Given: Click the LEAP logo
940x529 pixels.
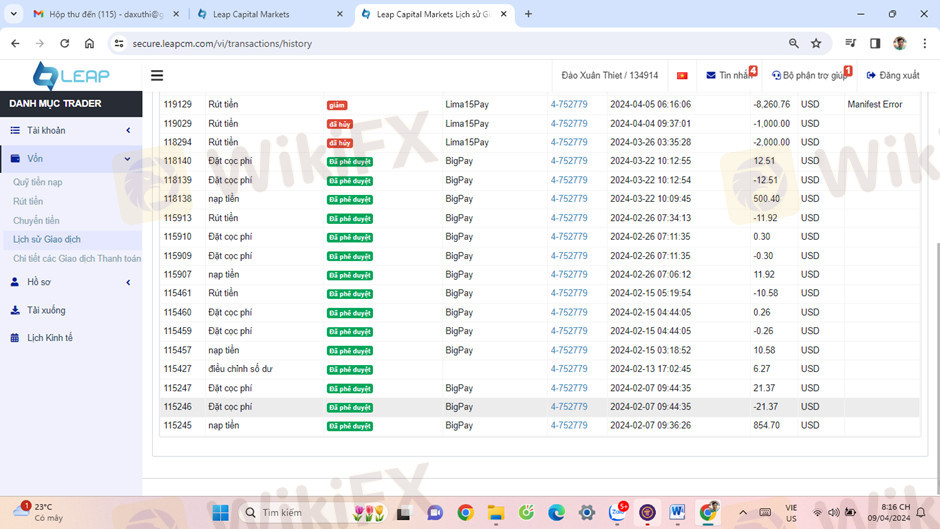Looking at the screenshot, I should [x=71, y=76].
